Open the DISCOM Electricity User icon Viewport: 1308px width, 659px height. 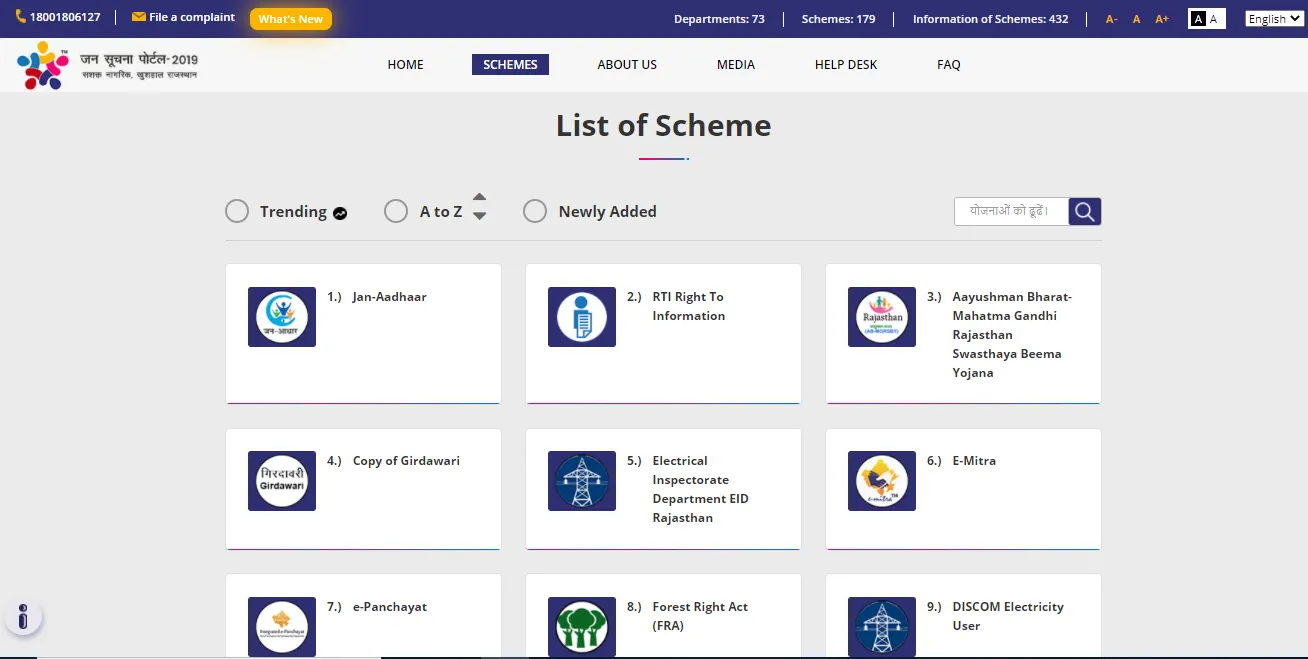tap(882, 627)
